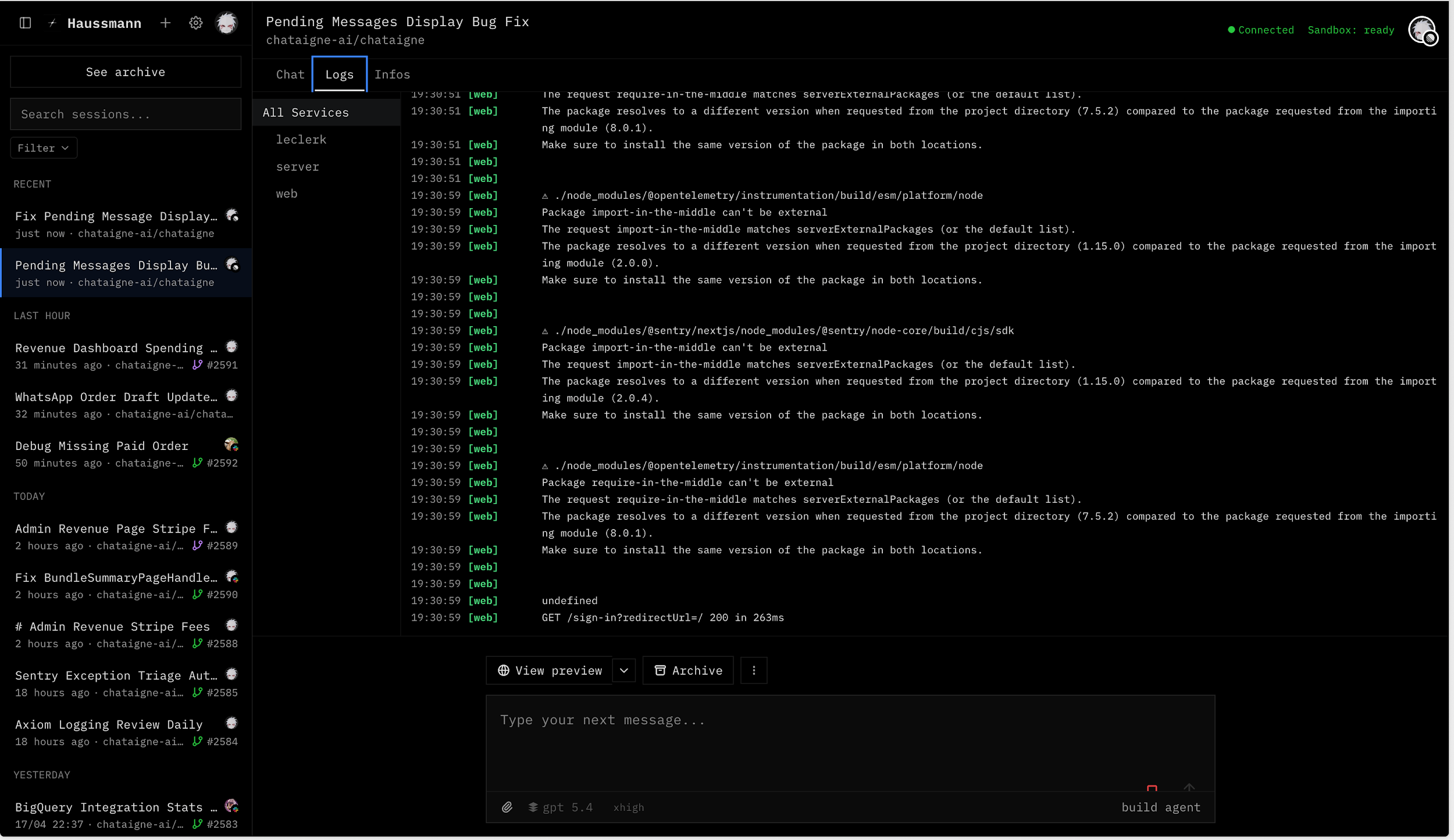Screen dimensions: 1454x840
Task: Click the pull request icon for #2590
Action: [x=198, y=594]
